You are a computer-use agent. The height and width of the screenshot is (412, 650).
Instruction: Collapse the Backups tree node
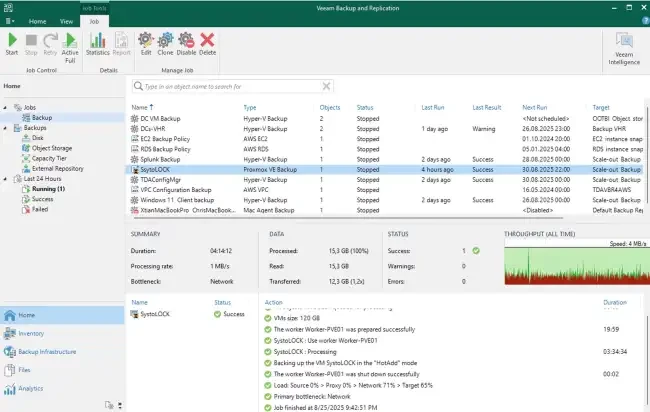click(5, 128)
